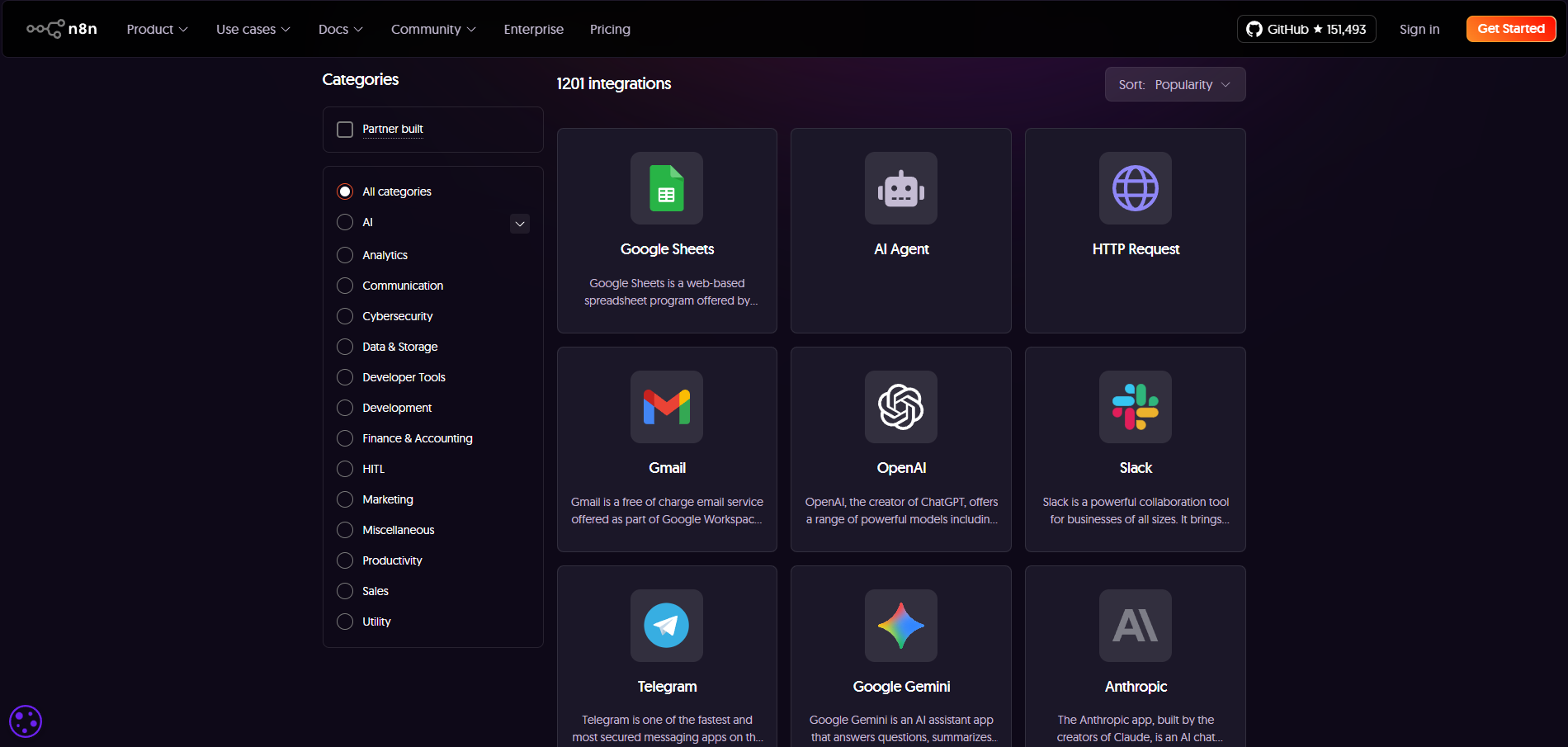Open the Google Gemini star icon
The width and height of the screenshot is (1568, 747).
(x=900, y=626)
